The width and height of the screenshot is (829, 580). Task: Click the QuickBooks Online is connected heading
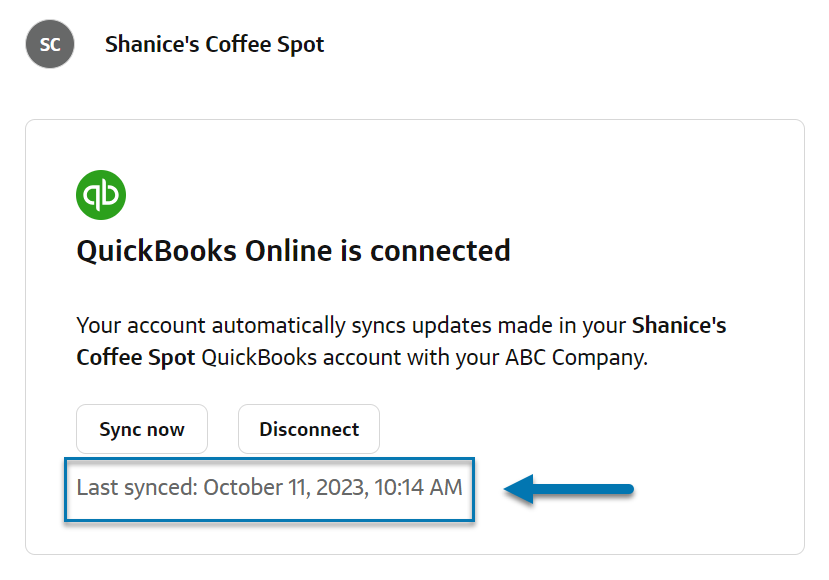(x=293, y=250)
